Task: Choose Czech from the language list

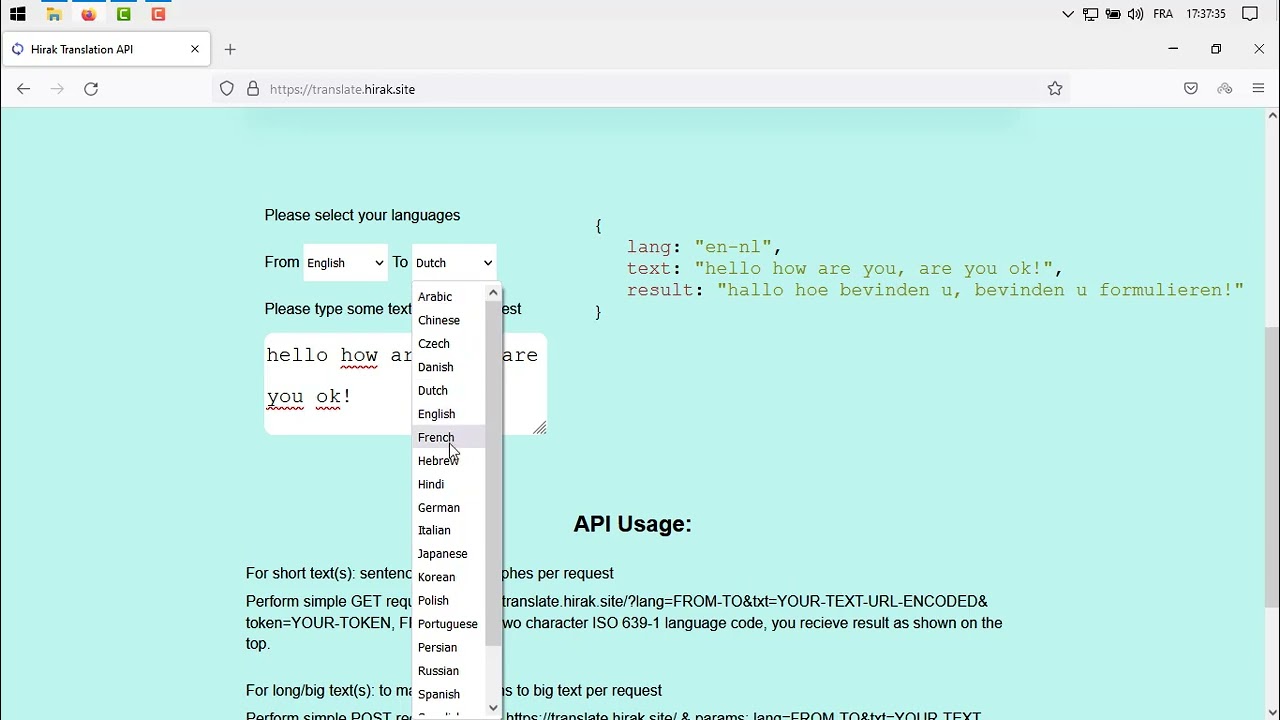Action: pyautogui.click(x=449, y=344)
